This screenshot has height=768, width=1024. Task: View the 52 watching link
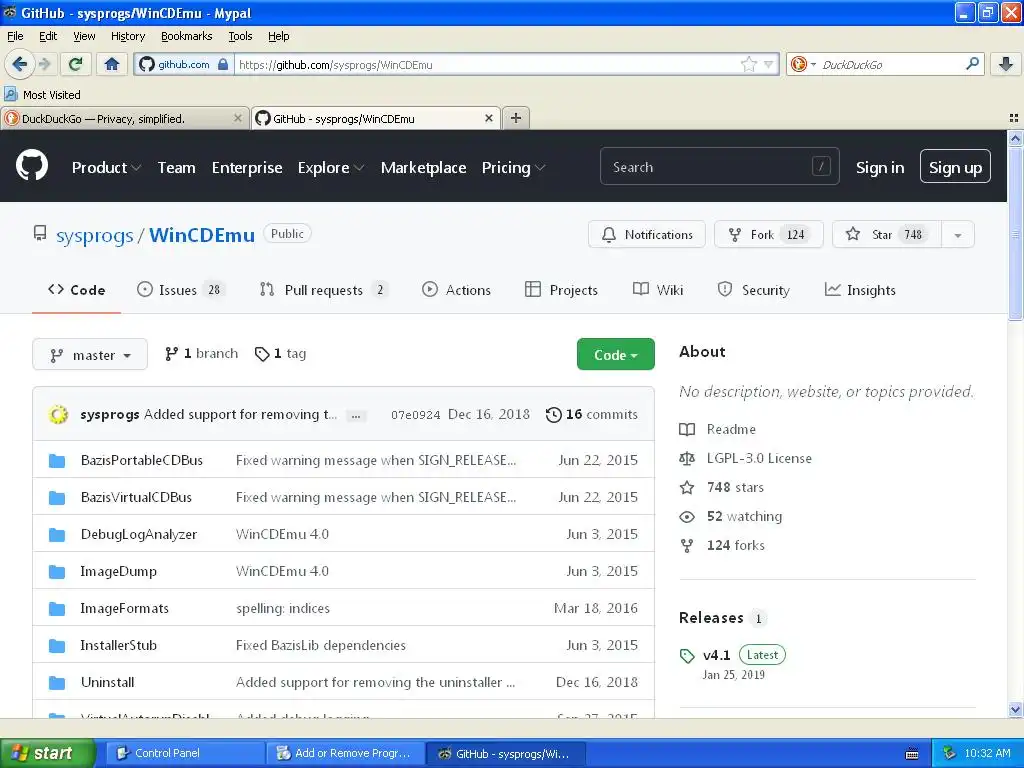point(744,517)
